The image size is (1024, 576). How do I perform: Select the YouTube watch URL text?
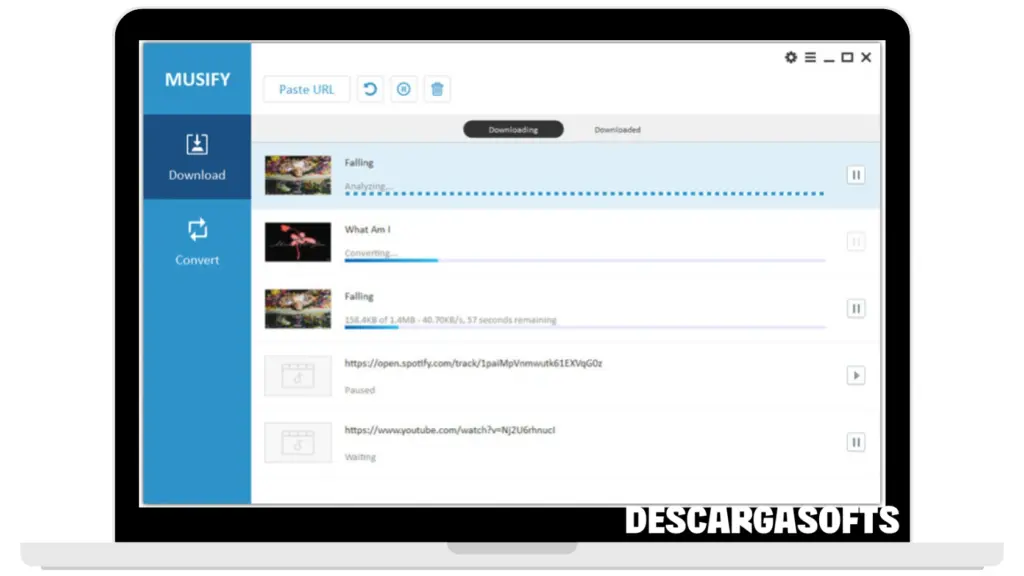[x=449, y=430]
